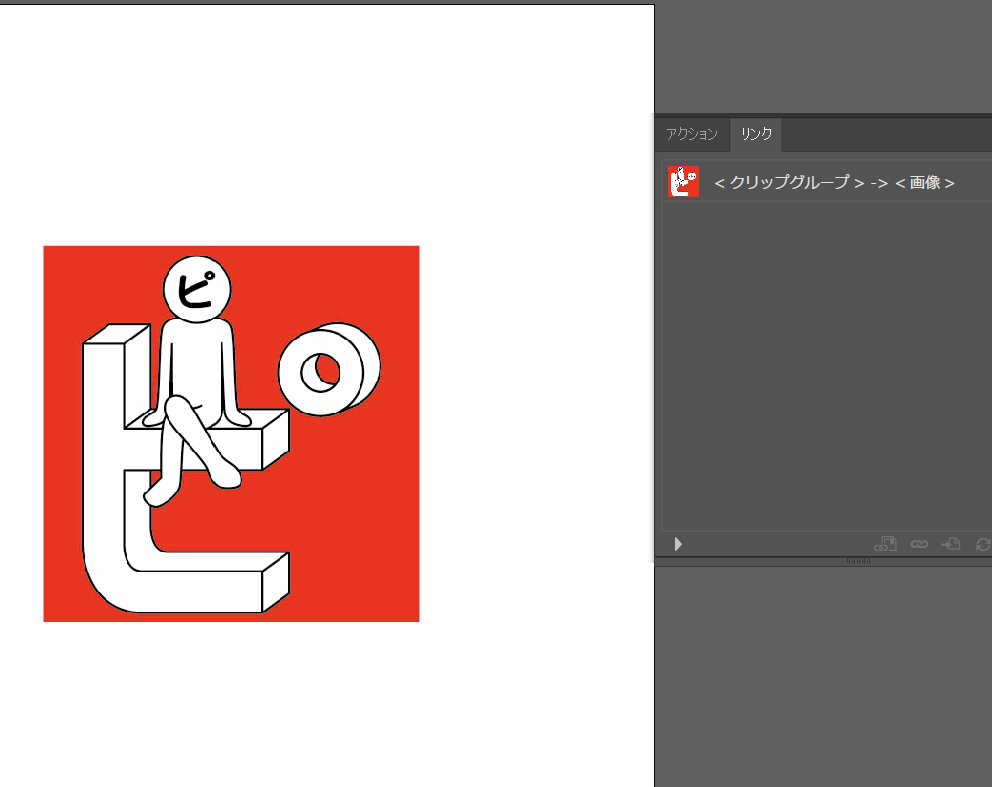Select the リンク tab
The width and height of the screenshot is (992, 787).
[x=756, y=134]
